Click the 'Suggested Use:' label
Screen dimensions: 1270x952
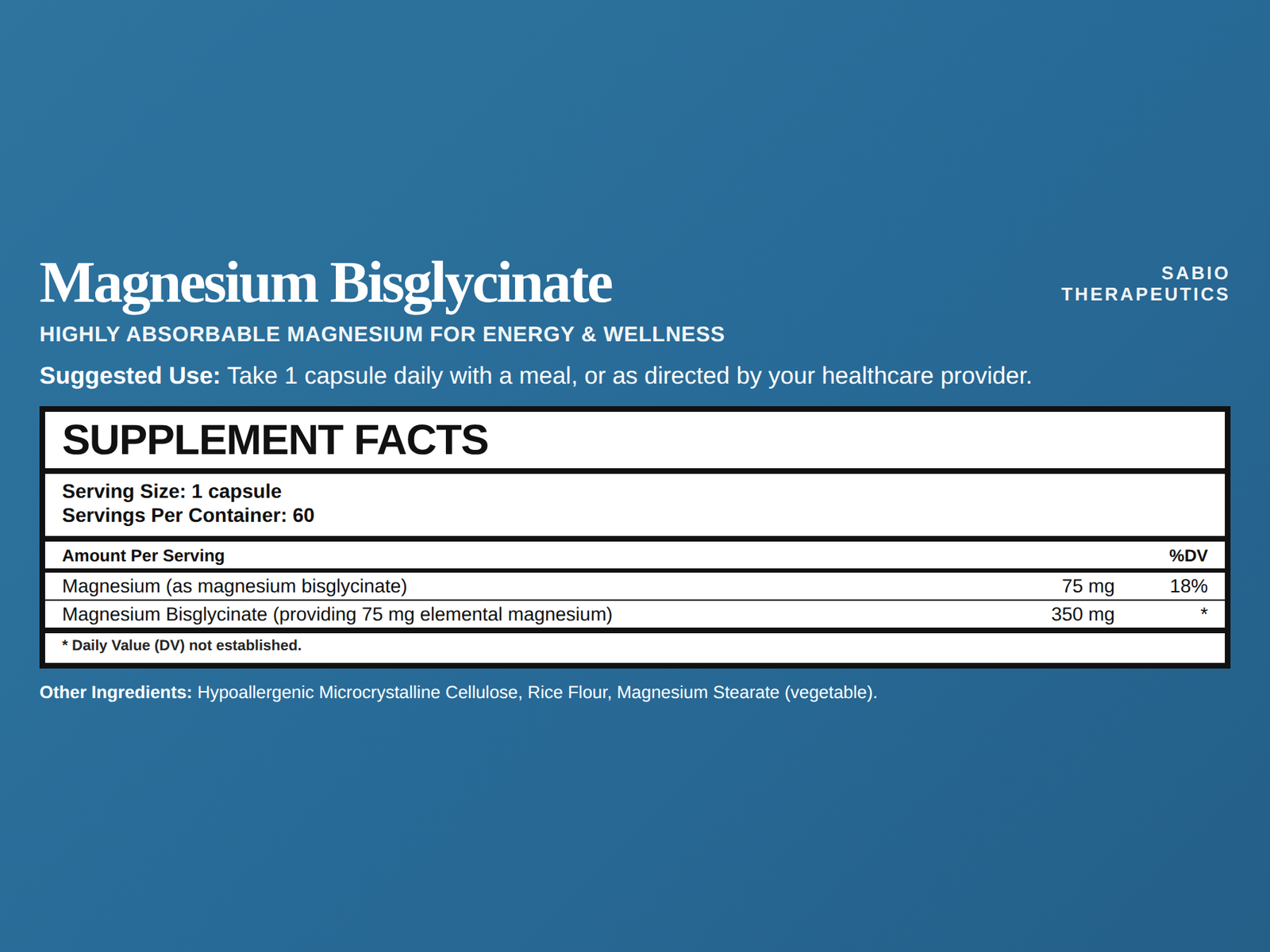click(x=129, y=375)
